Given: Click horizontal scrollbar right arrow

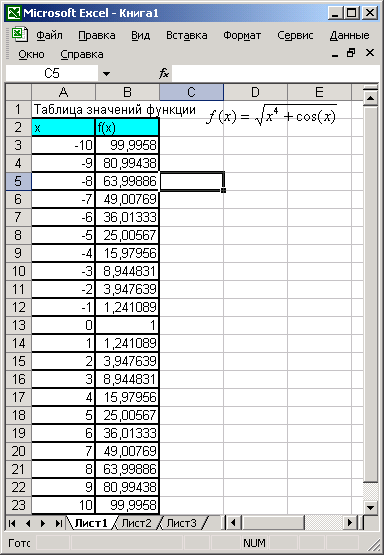Looking at the screenshot, I should pos(350,522).
